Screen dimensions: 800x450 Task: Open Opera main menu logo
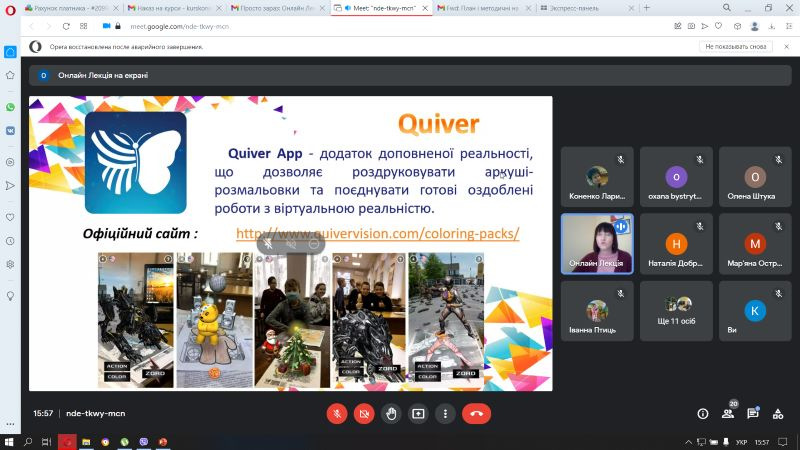pos(10,9)
